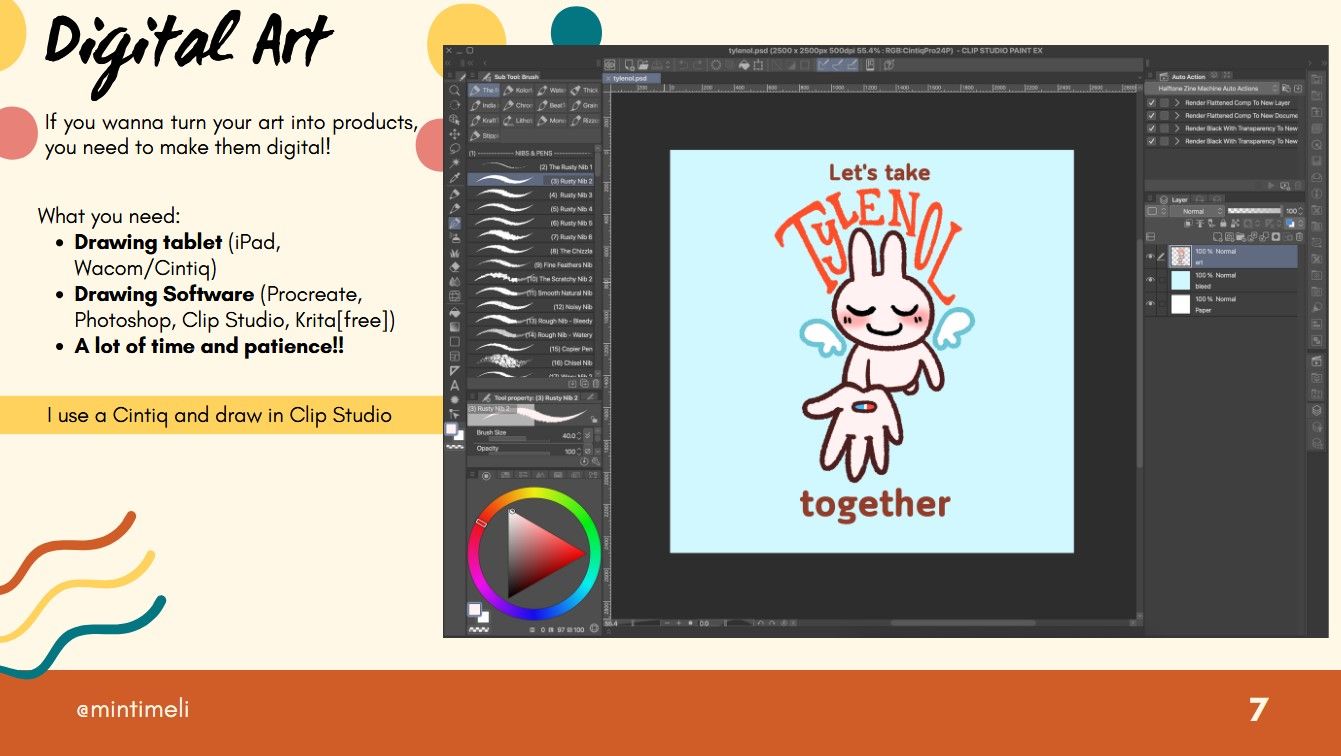Choose The Chizzla brush
The height and width of the screenshot is (756, 1341).
(x=532, y=251)
